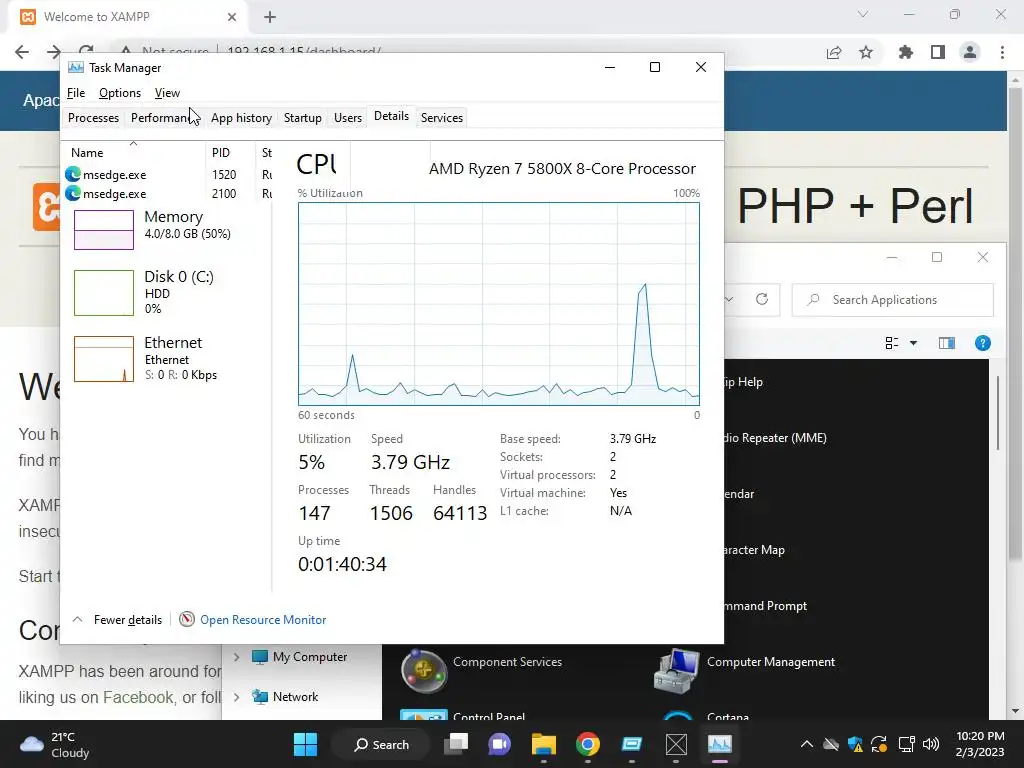Open Google Chrome from the taskbar

[x=588, y=744]
